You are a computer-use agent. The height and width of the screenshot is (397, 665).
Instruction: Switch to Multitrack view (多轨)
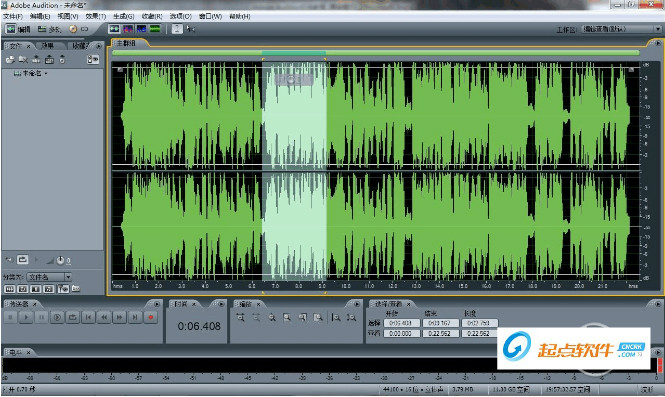pos(49,29)
